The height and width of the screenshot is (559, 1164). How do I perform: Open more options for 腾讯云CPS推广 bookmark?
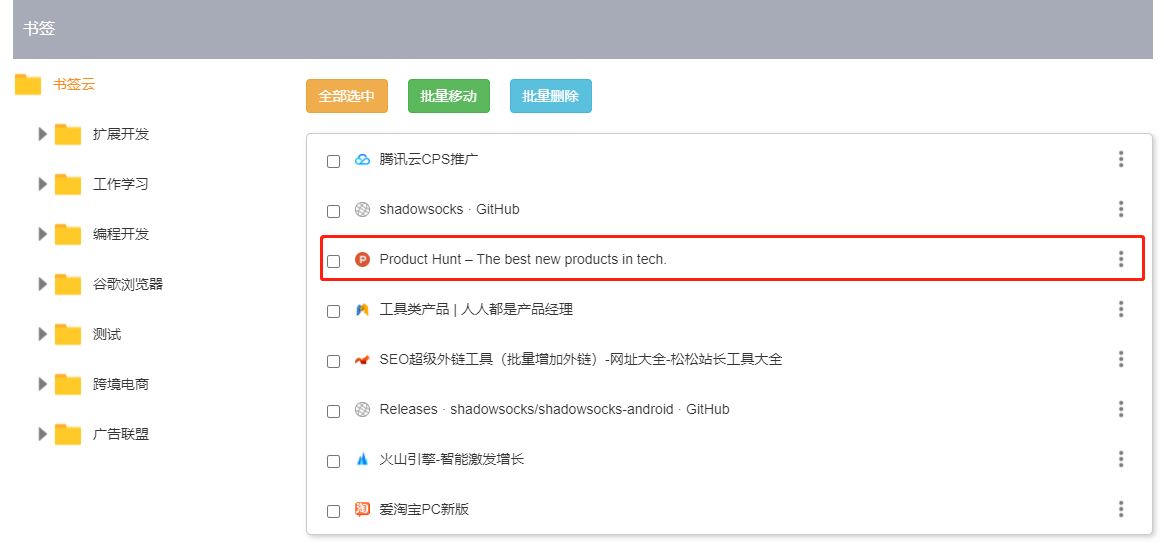tap(1121, 159)
